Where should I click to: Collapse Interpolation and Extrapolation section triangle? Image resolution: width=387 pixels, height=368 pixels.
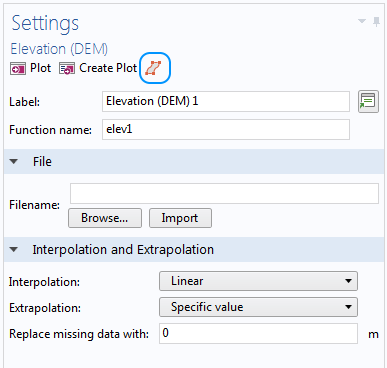click(14, 249)
